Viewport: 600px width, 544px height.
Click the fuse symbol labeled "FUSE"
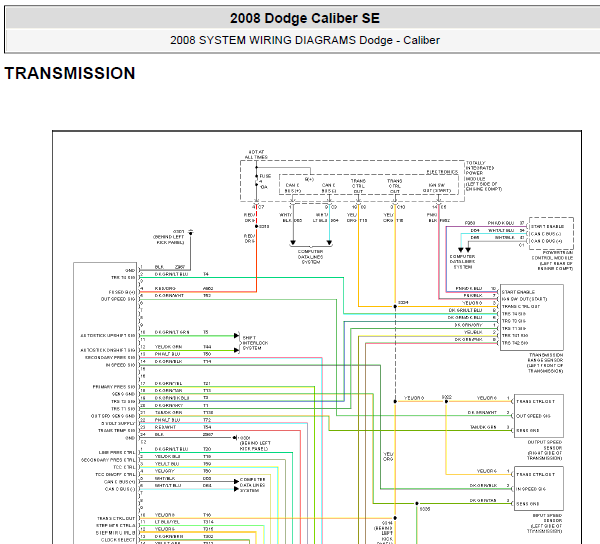tap(257, 181)
